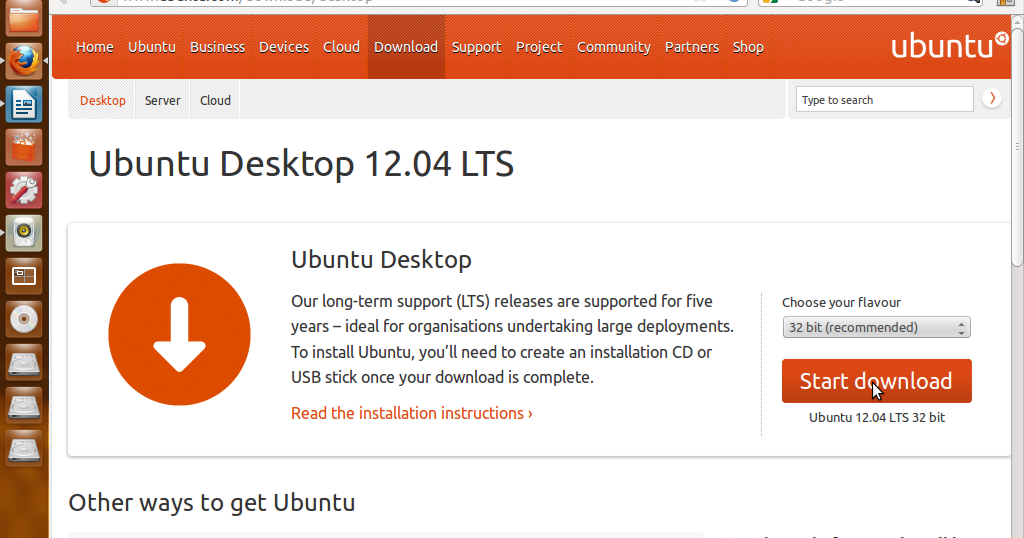Open the Download menu item
This screenshot has height=538, width=1024.
pyautogui.click(x=406, y=47)
